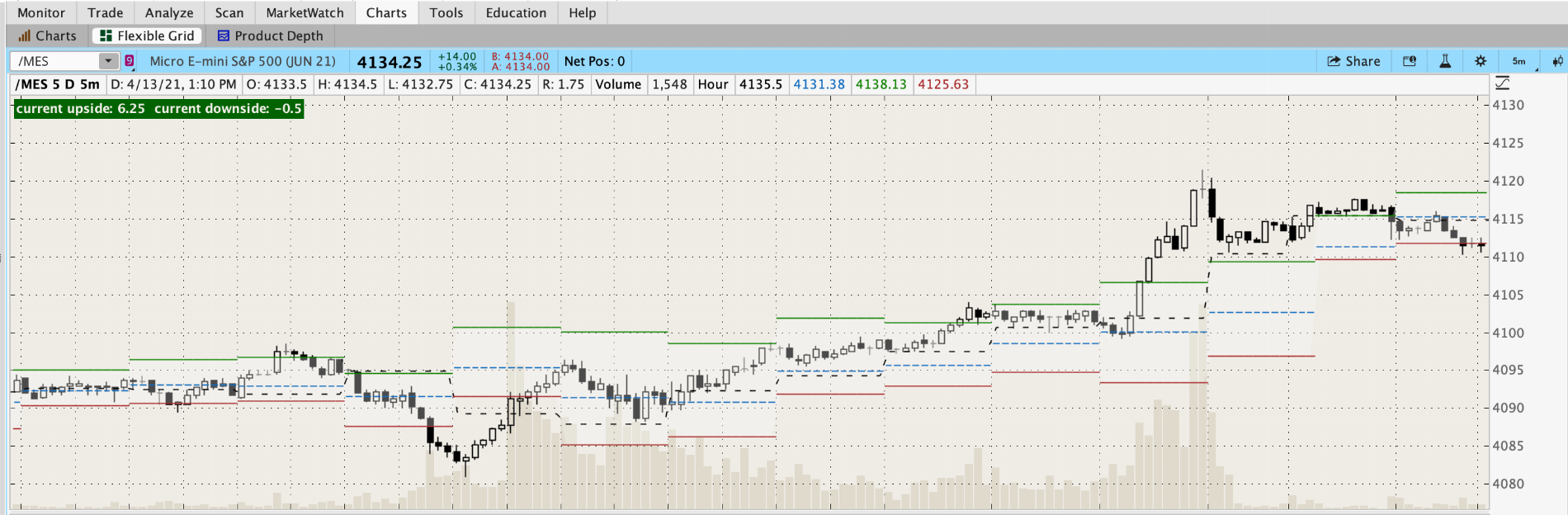Go to the Trade tab
The image size is (1568, 515).
[x=105, y=12]
